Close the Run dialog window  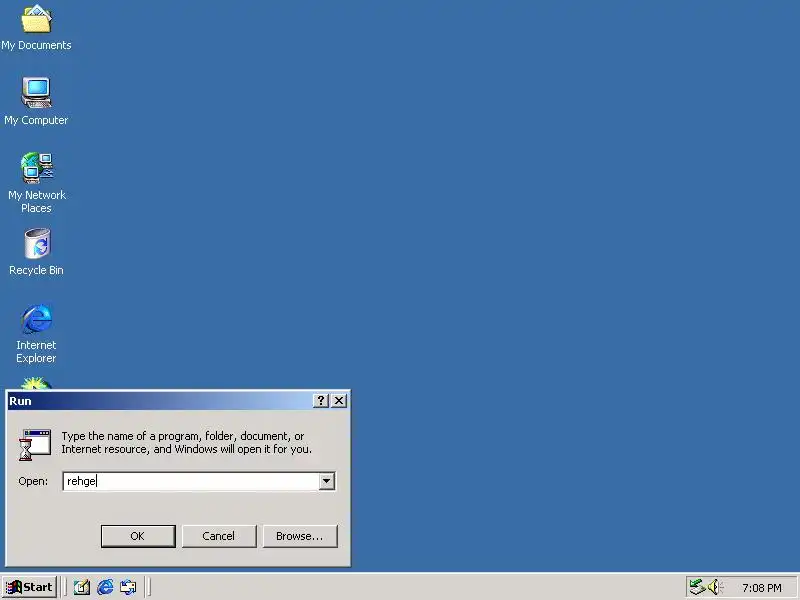point(339,401)
